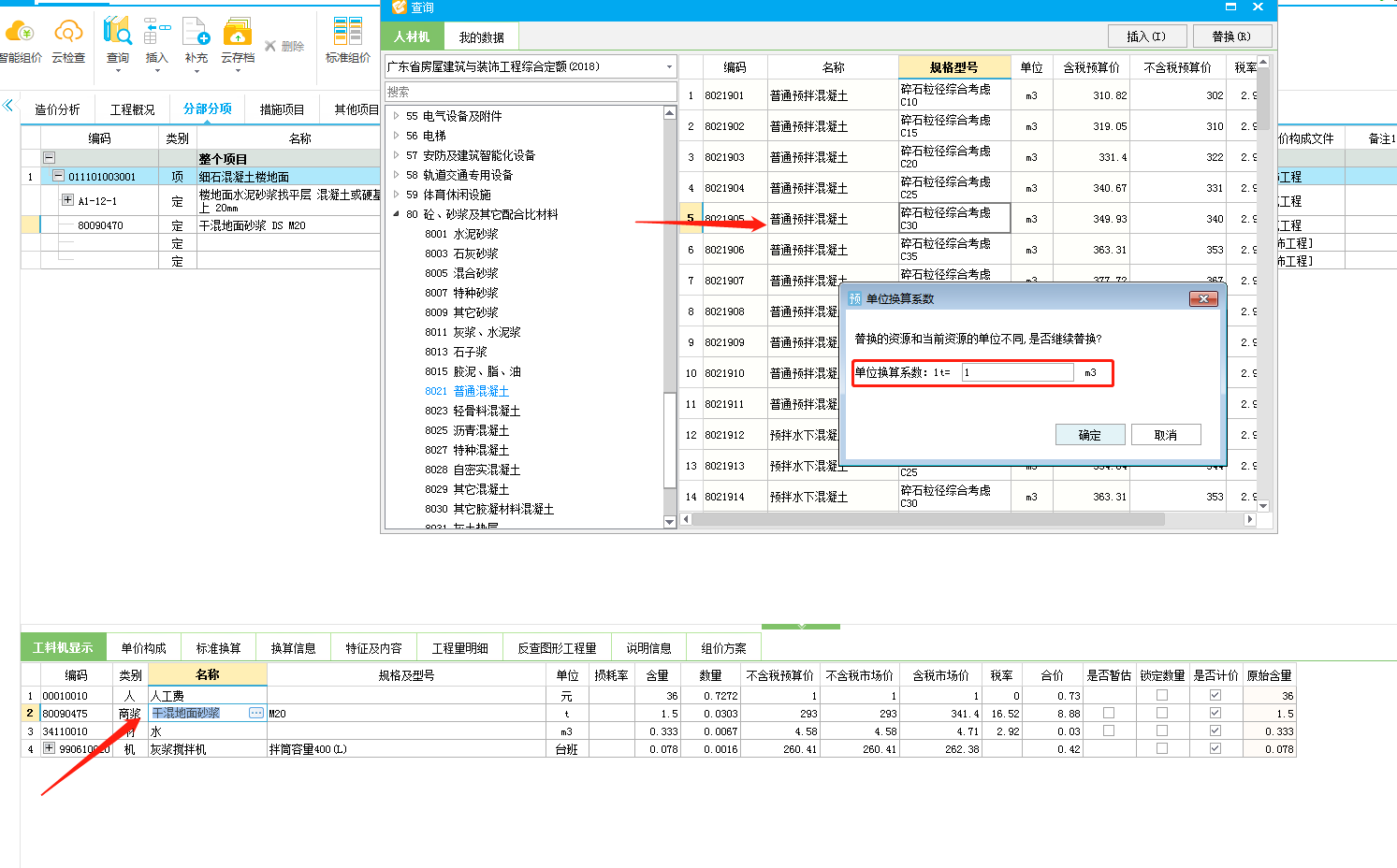Collapse the left panel with double chevron
Viewport: 1397px width, 868px height.
click(x=7, y=105)
